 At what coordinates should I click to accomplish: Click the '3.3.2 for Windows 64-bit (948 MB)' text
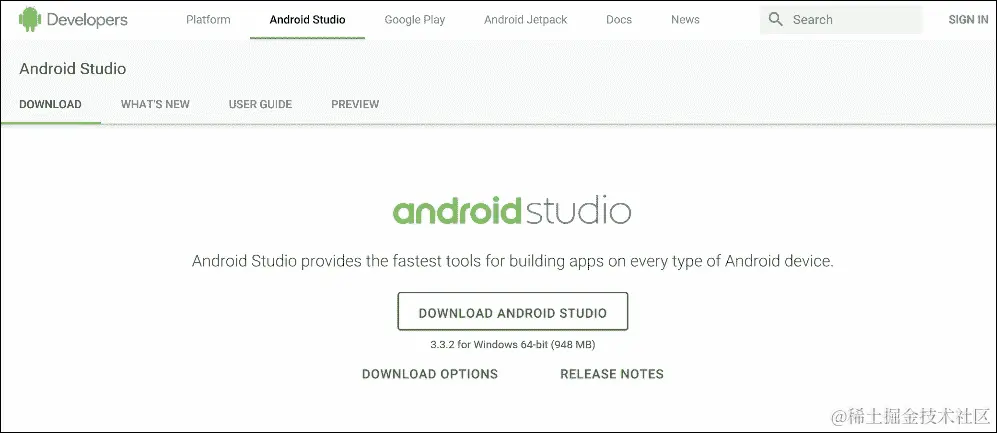tap(512, 345)
